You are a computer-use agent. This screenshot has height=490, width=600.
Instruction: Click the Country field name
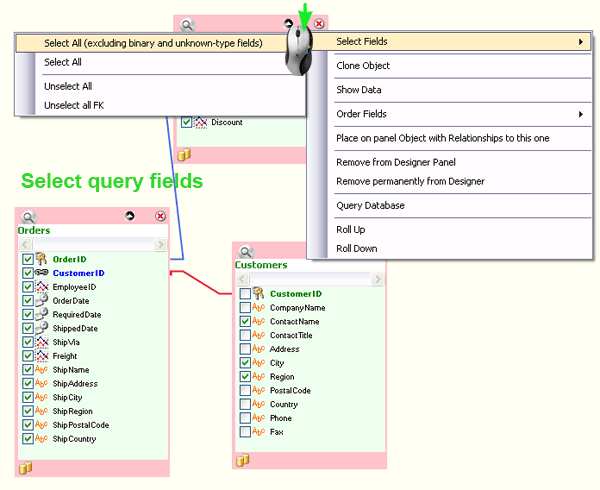284,404
